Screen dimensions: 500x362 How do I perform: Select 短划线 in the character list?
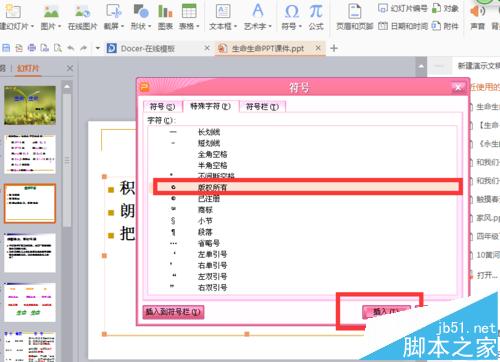tap(303, 143)
